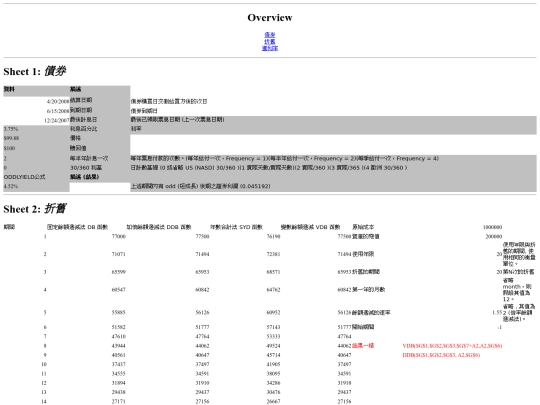The image size is (540, 405).
Task: Select the 71494 cell in DDB column
Action: coord(202,254)
